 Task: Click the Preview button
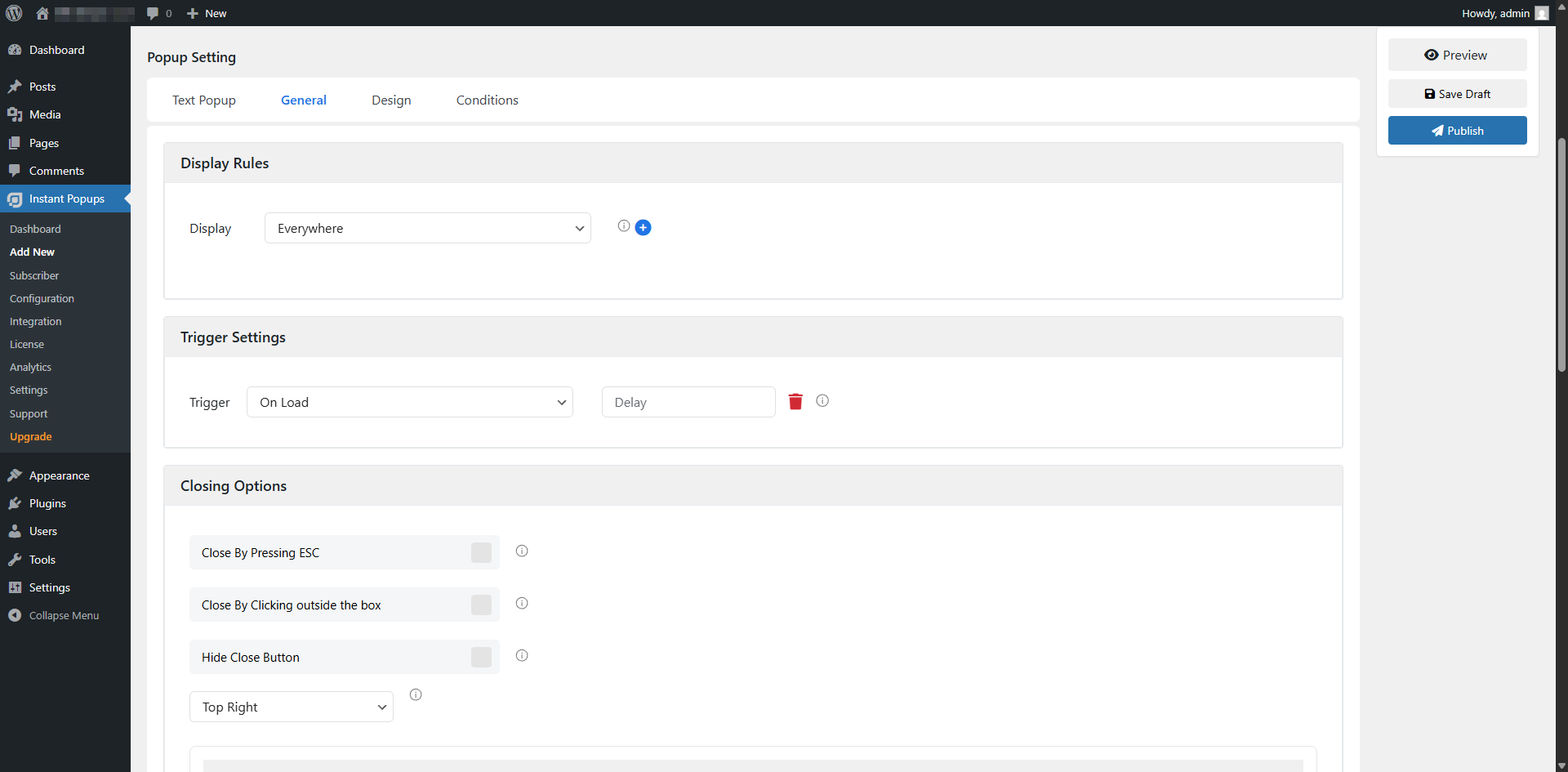[x=1458, y=55]
